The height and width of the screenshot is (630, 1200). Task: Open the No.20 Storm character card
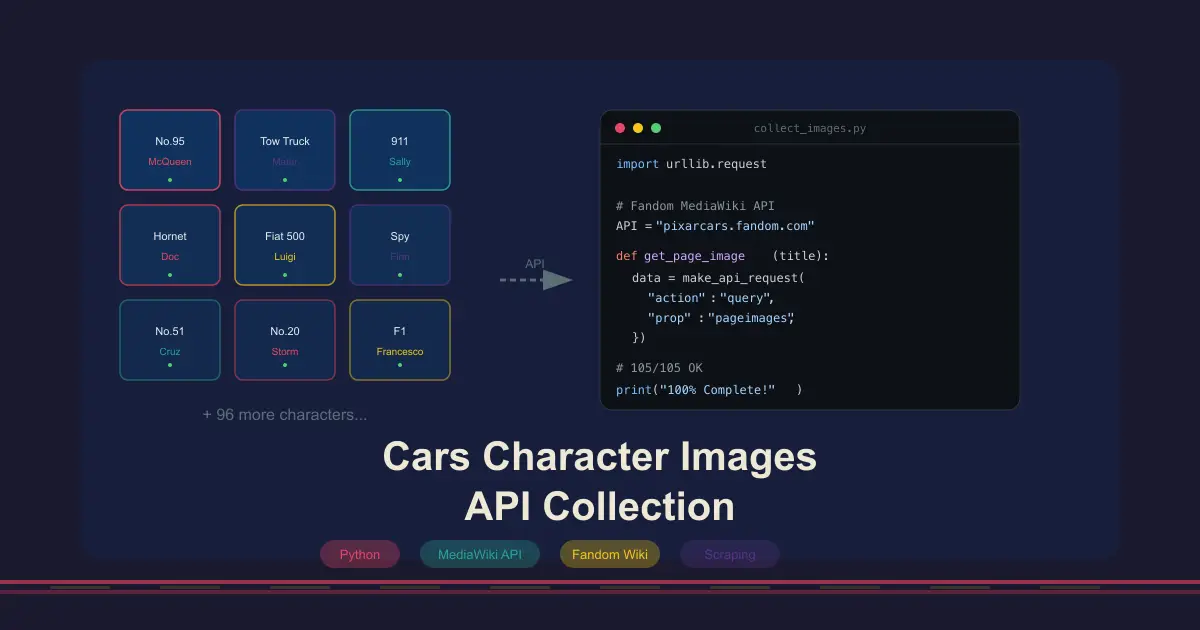[285, 340]
